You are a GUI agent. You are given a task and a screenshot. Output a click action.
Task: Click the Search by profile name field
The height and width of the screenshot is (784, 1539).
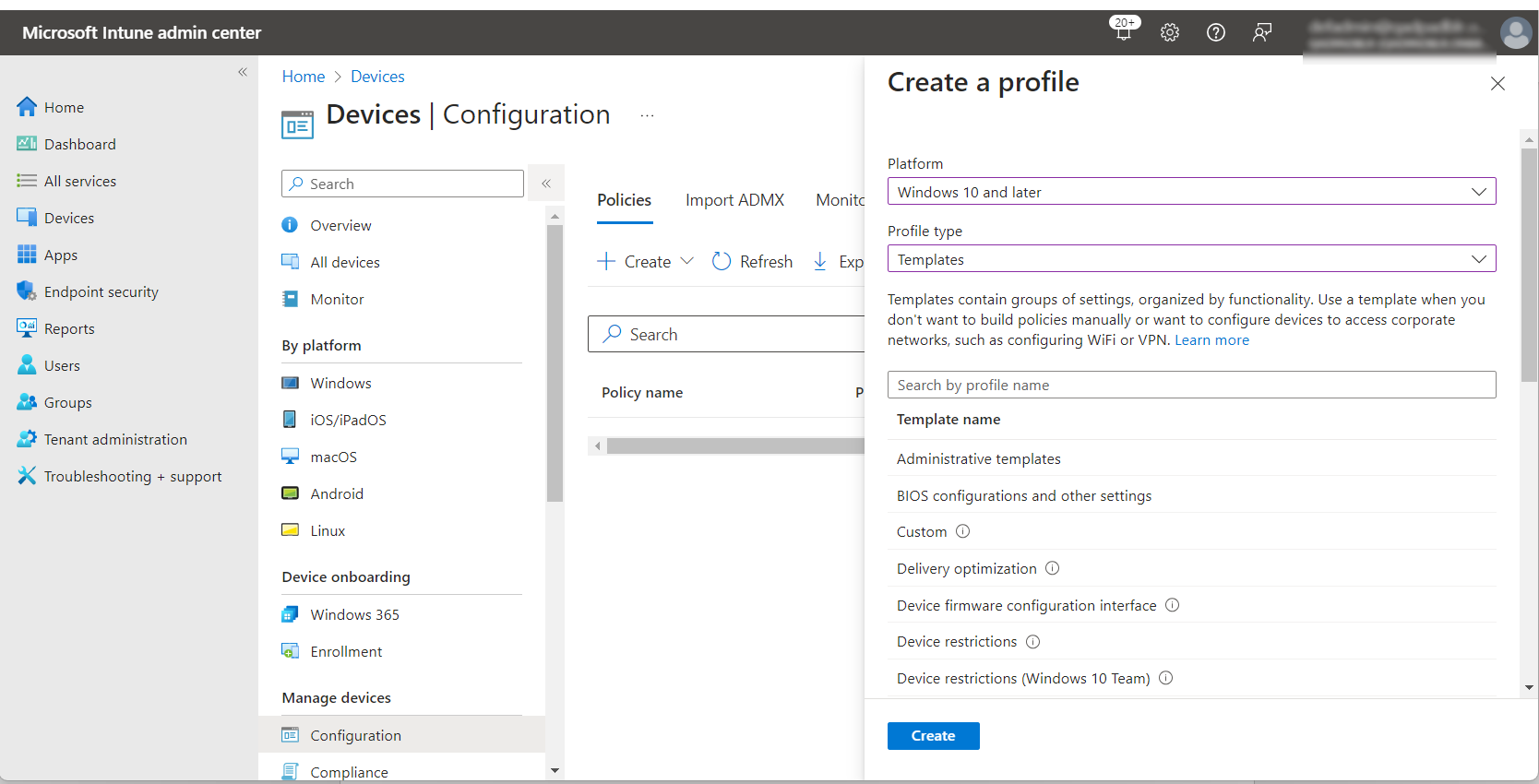[1191, 385]
